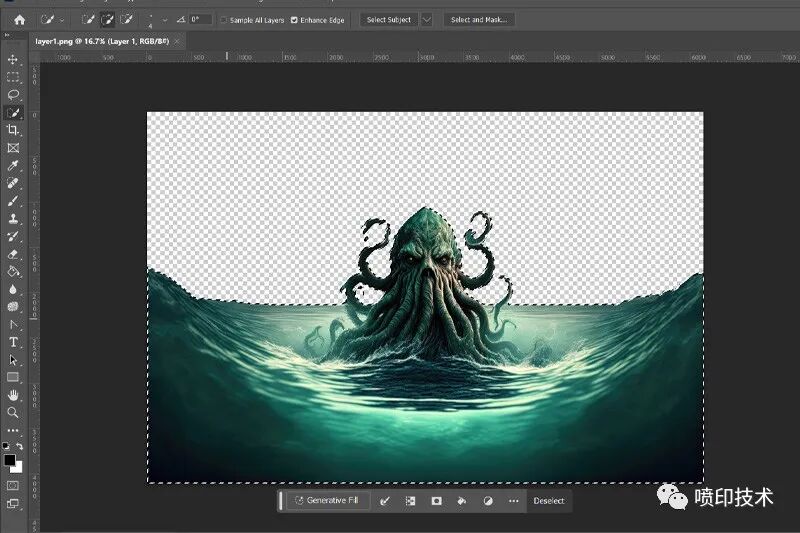
Task: Open the brush size picker dropdown
Action: coord(164,20)
